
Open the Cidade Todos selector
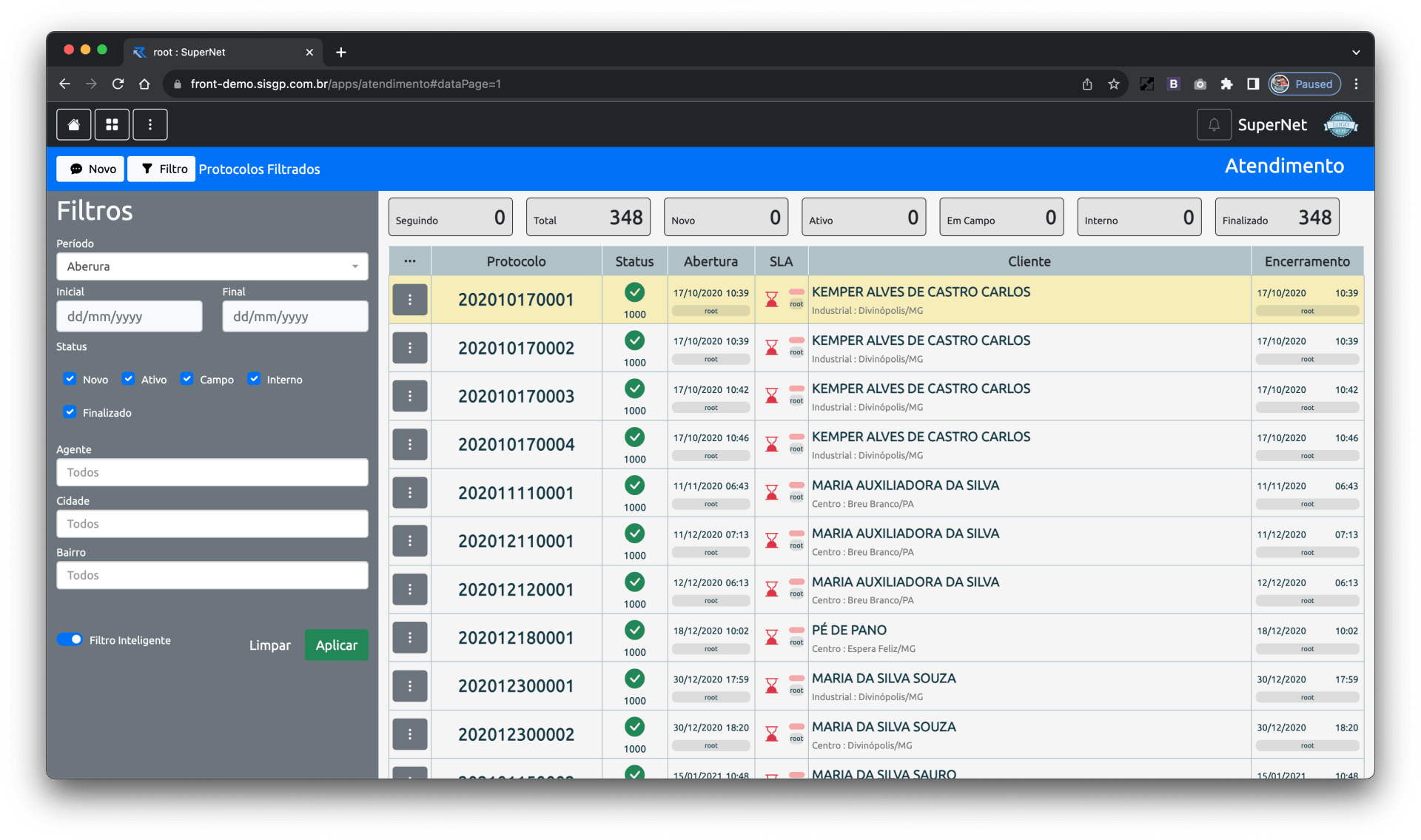point(212,524)
